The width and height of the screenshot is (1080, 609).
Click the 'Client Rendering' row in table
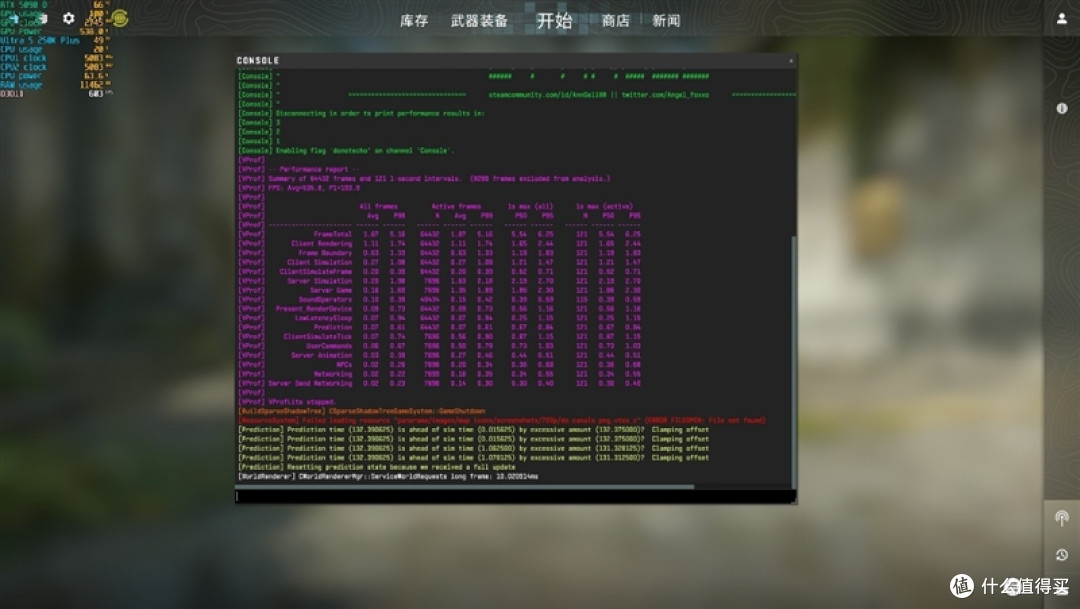(x=439, y=244)
